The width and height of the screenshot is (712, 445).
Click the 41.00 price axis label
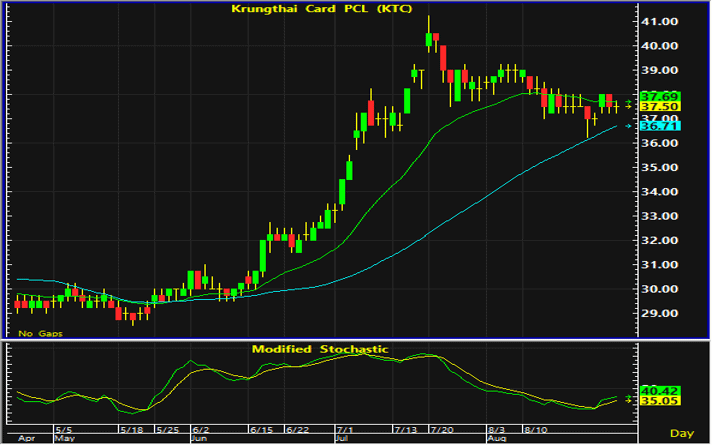pos(659,22)
